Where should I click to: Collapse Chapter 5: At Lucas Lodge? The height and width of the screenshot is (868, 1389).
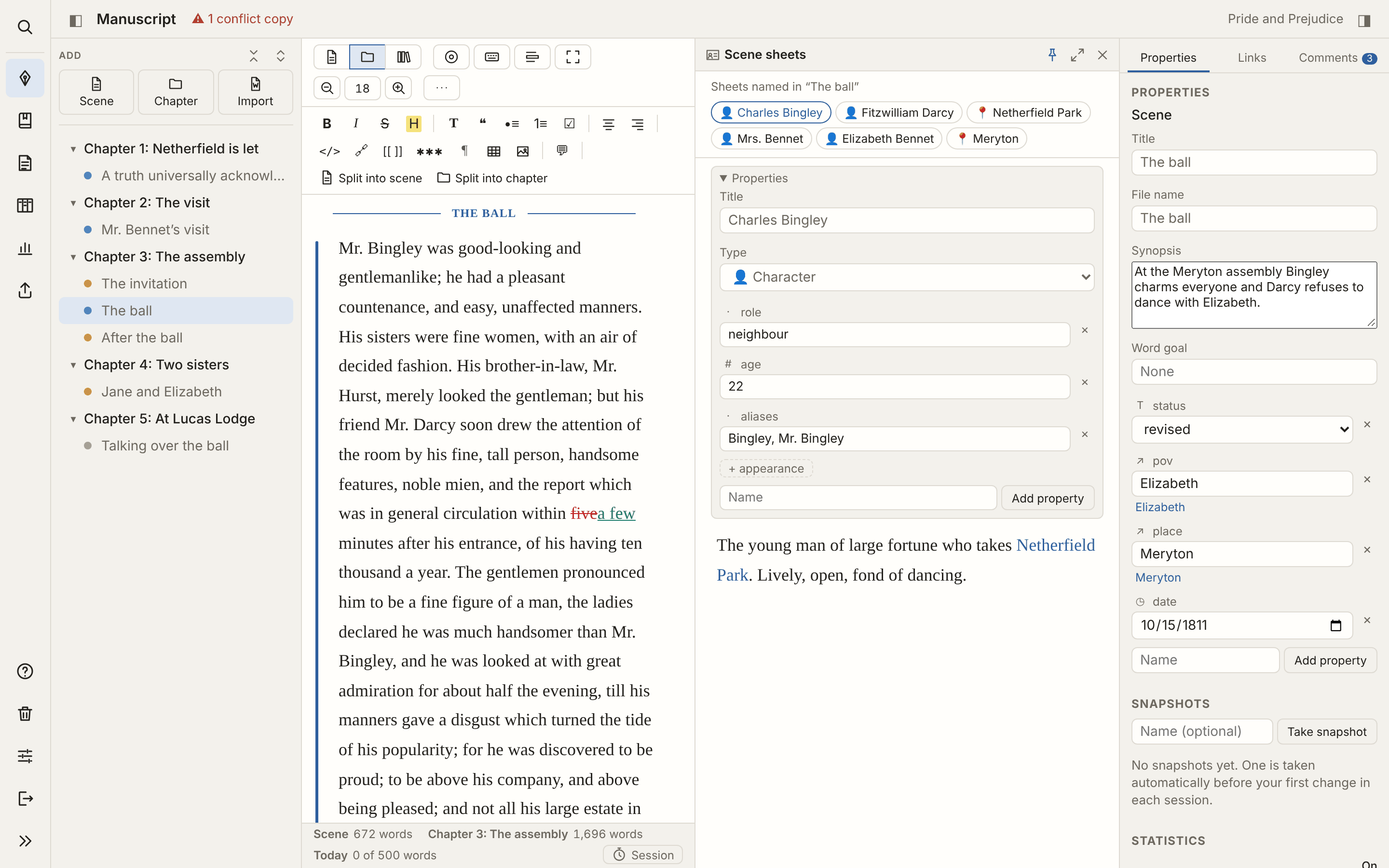[x=73, y=419]
